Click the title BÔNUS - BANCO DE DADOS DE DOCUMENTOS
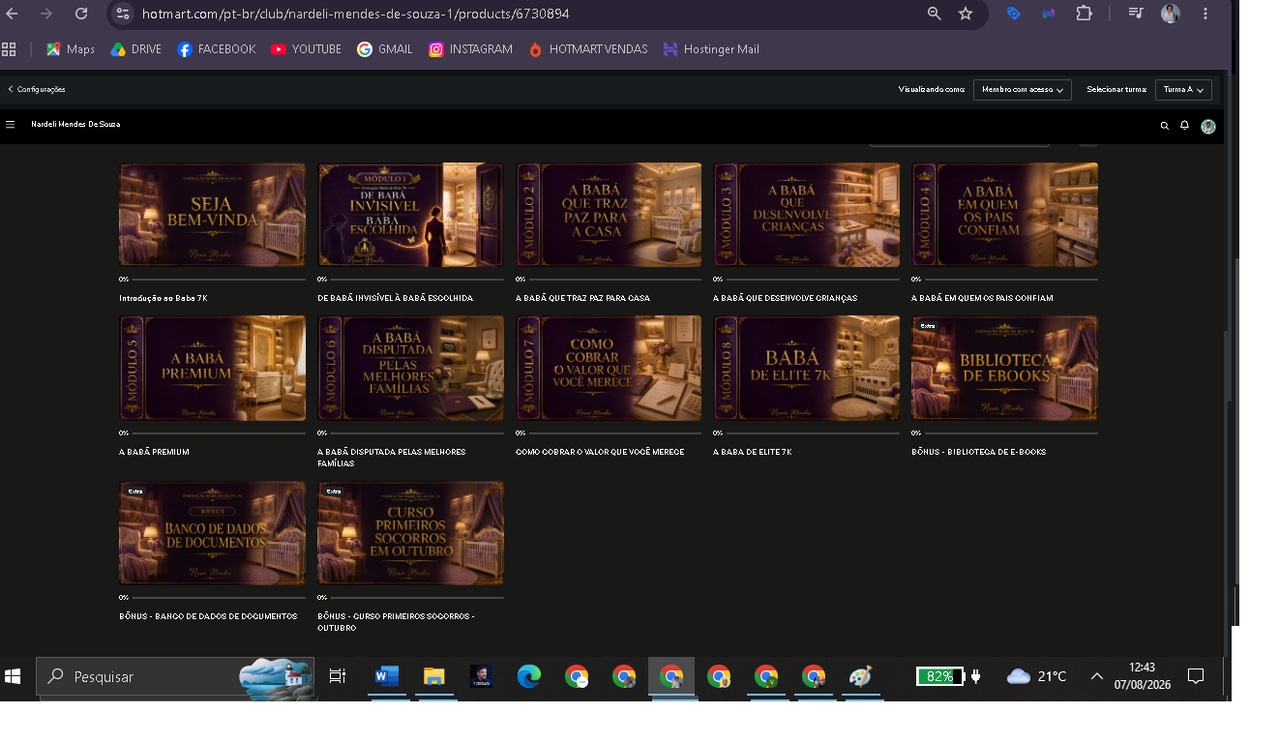This screenshot has height=743, width=1280. 208,616
